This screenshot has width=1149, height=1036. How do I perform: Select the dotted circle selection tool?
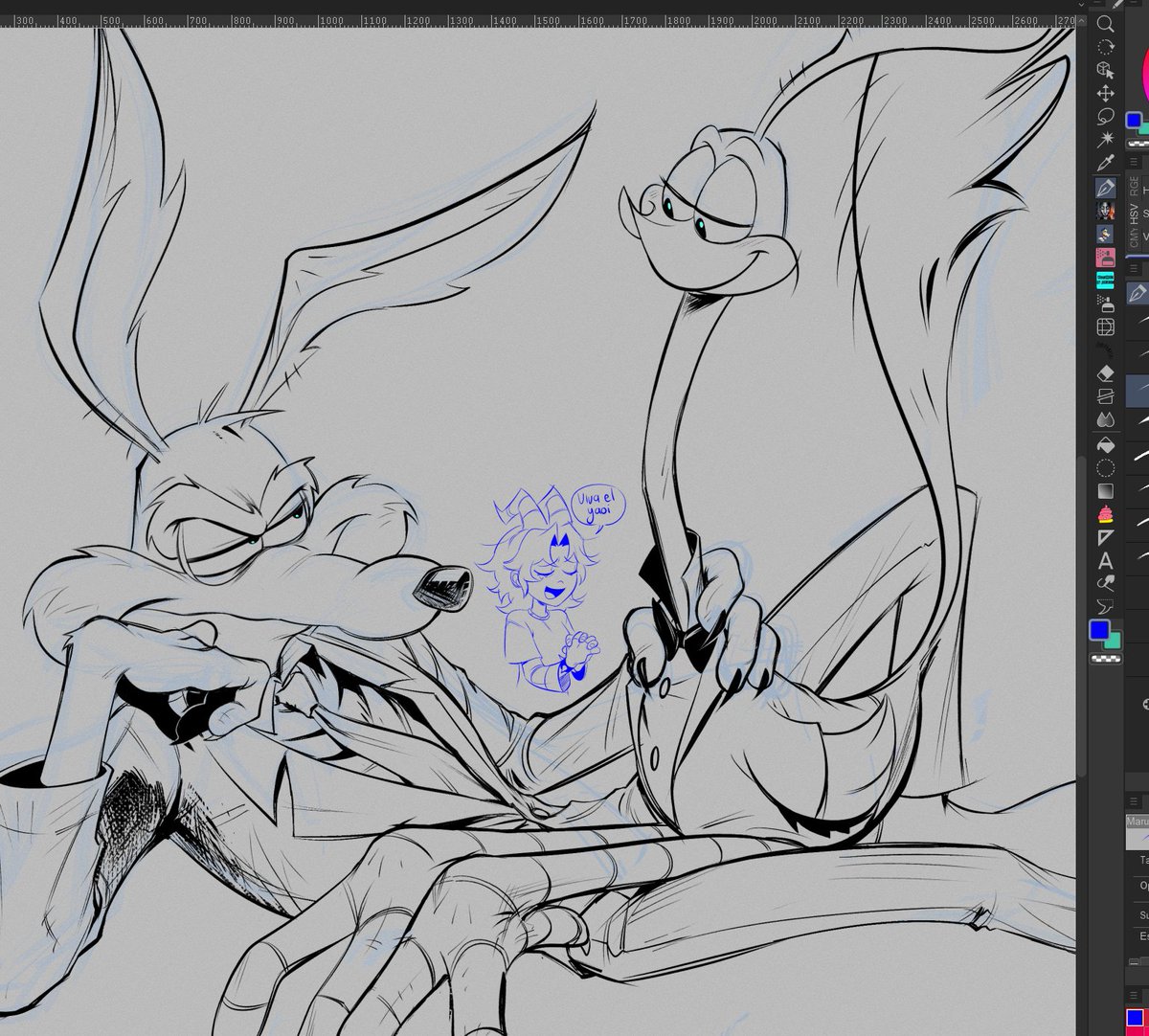(x=1106, y=467)
